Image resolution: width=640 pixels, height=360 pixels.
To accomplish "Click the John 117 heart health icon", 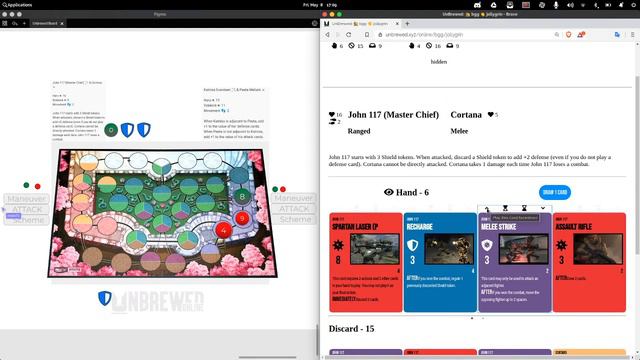I will (332, 114).
